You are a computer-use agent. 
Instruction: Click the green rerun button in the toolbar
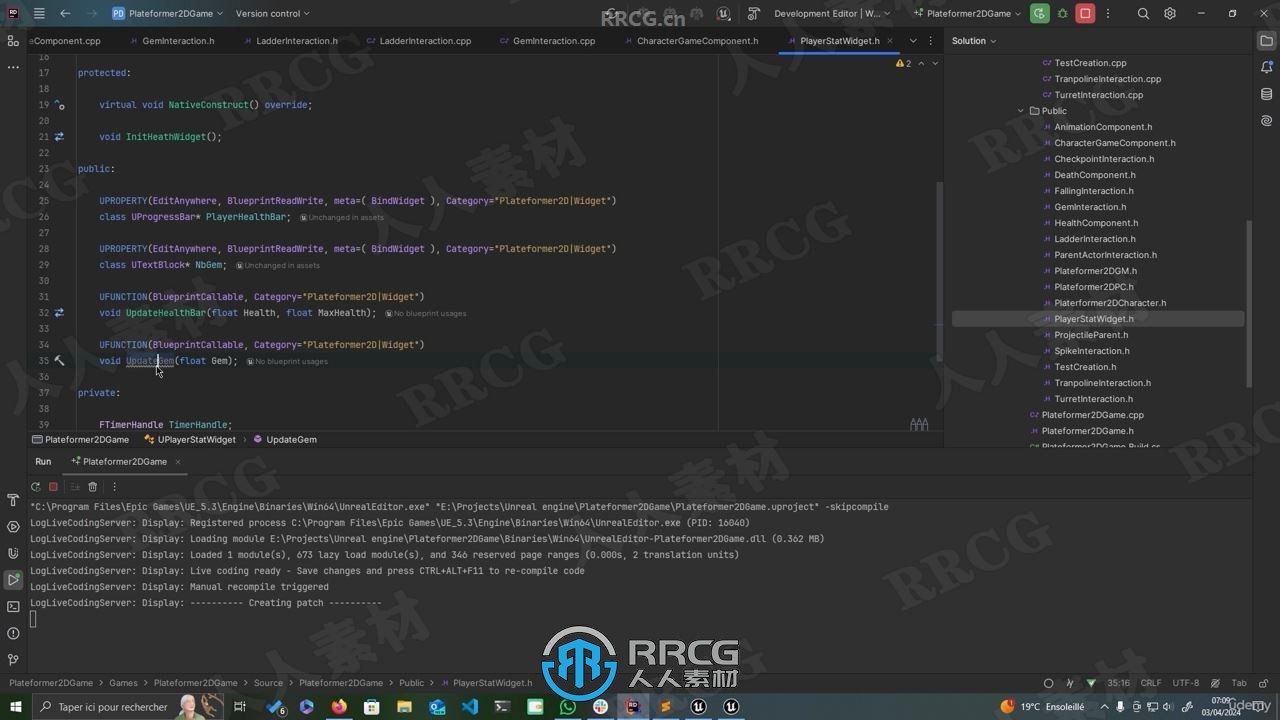pyautogui.click(x=1040, y=13)
